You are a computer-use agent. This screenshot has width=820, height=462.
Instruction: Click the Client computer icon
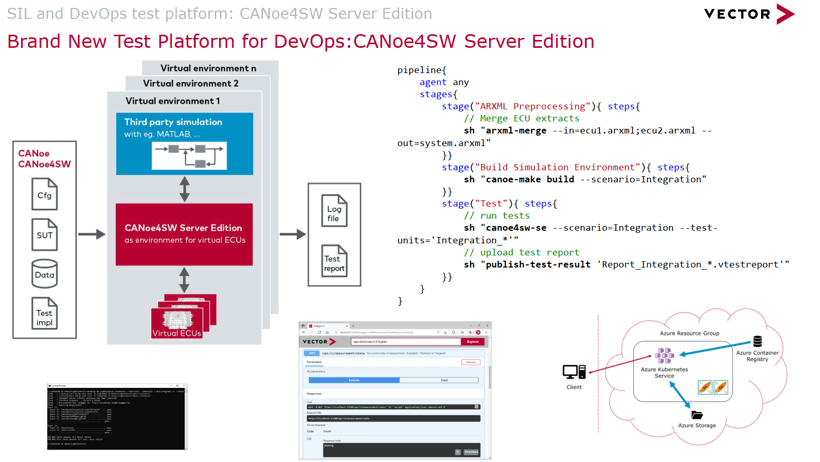click(574, 371)
